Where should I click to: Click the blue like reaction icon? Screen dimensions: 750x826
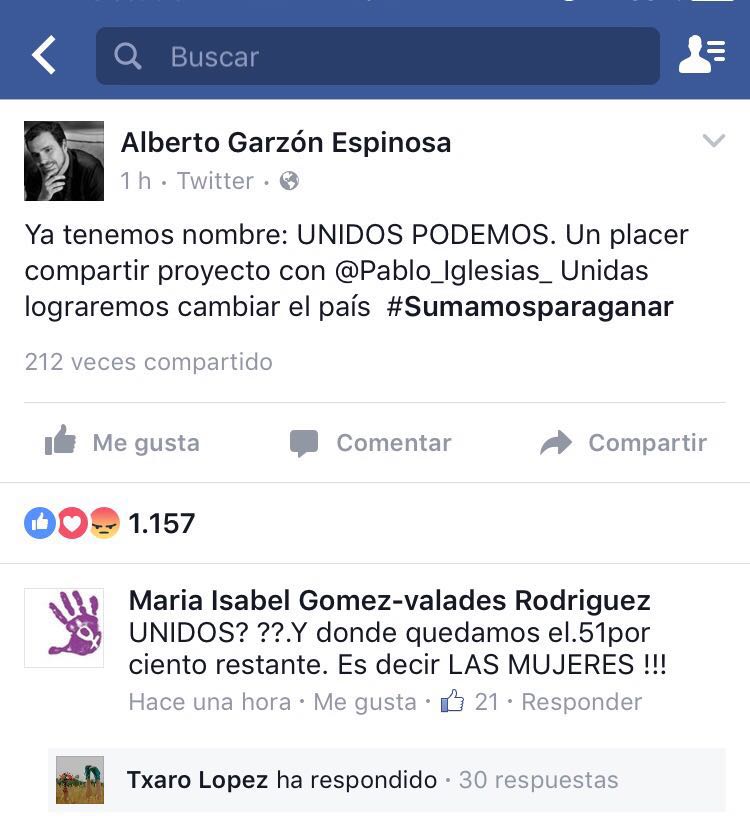[40, 523]
